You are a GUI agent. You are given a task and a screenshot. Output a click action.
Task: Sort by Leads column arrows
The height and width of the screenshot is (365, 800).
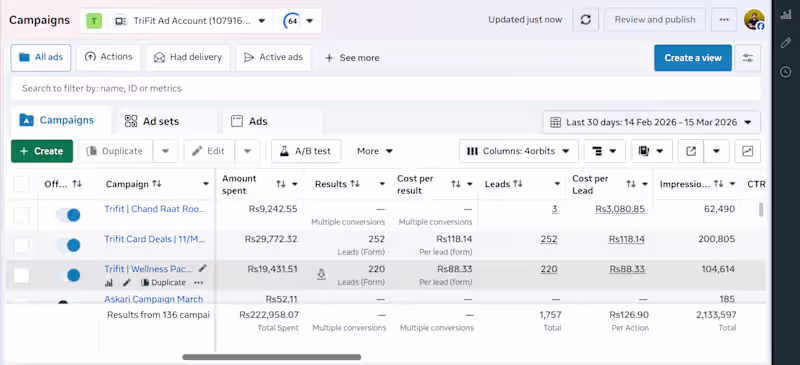[518, 184]
